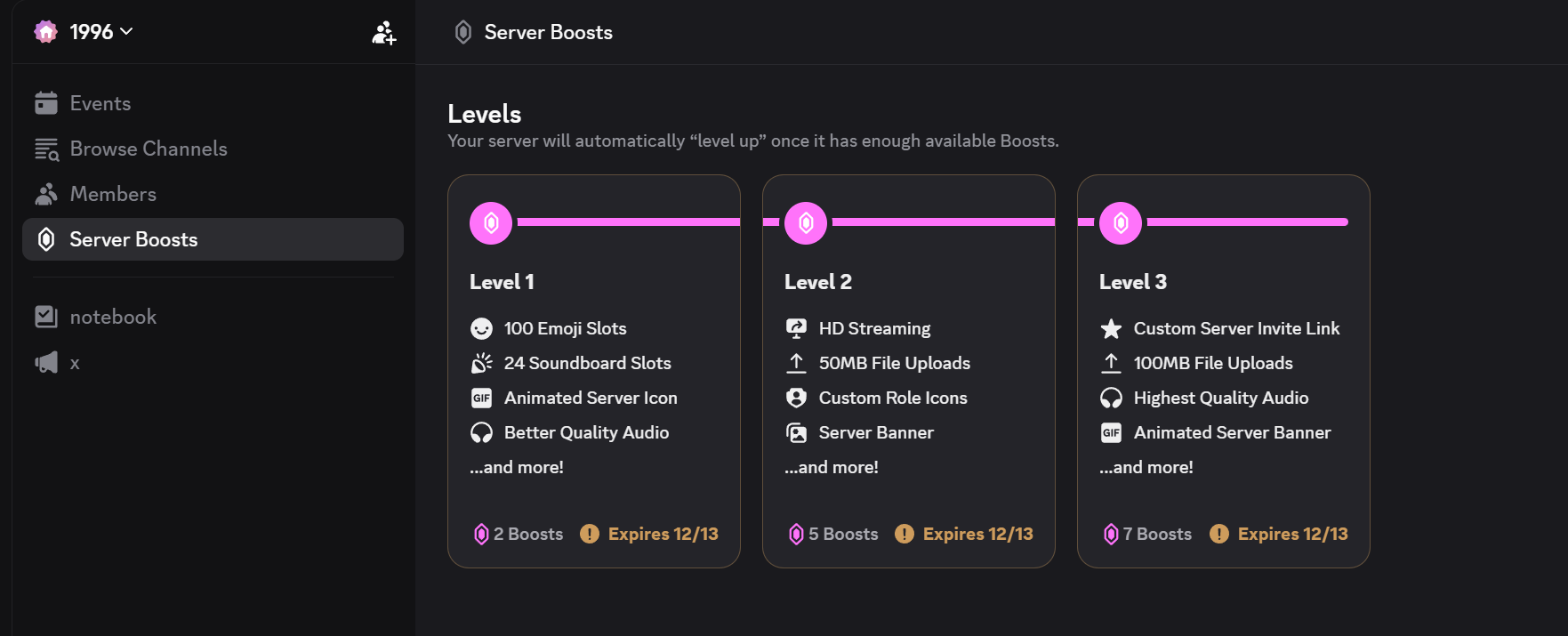The width and height of the screenshot is (1568, 636).
Task: Click the Level 2 pink boost badge
Action: 806,223
